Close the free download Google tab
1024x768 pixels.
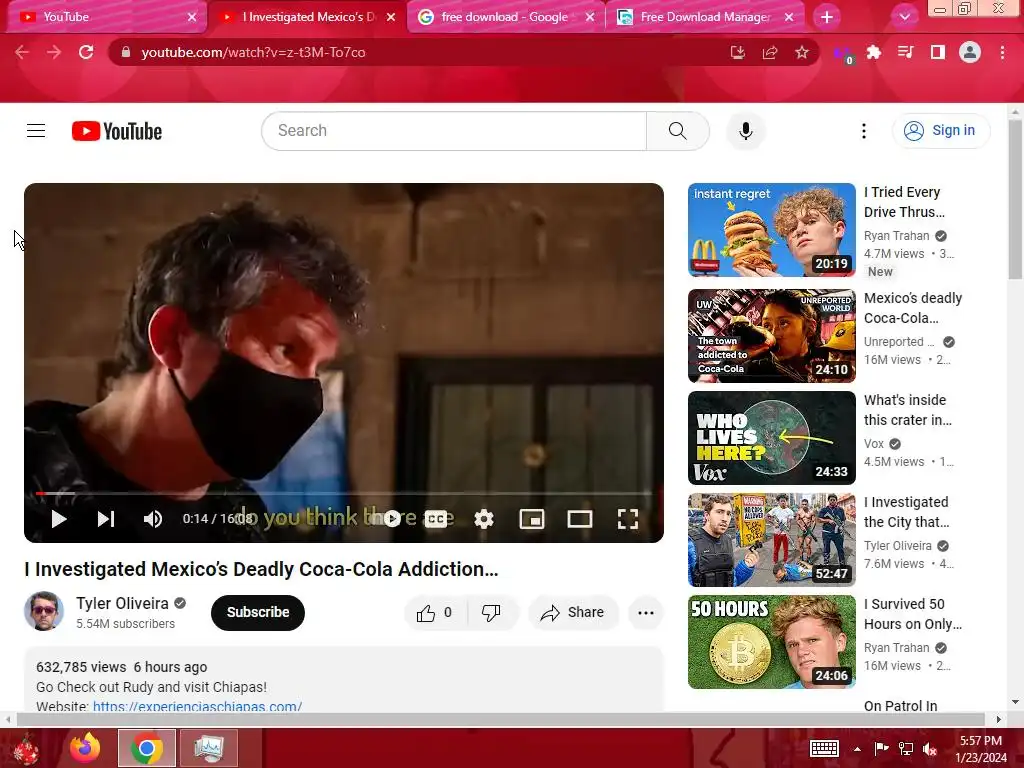point(590,17)
